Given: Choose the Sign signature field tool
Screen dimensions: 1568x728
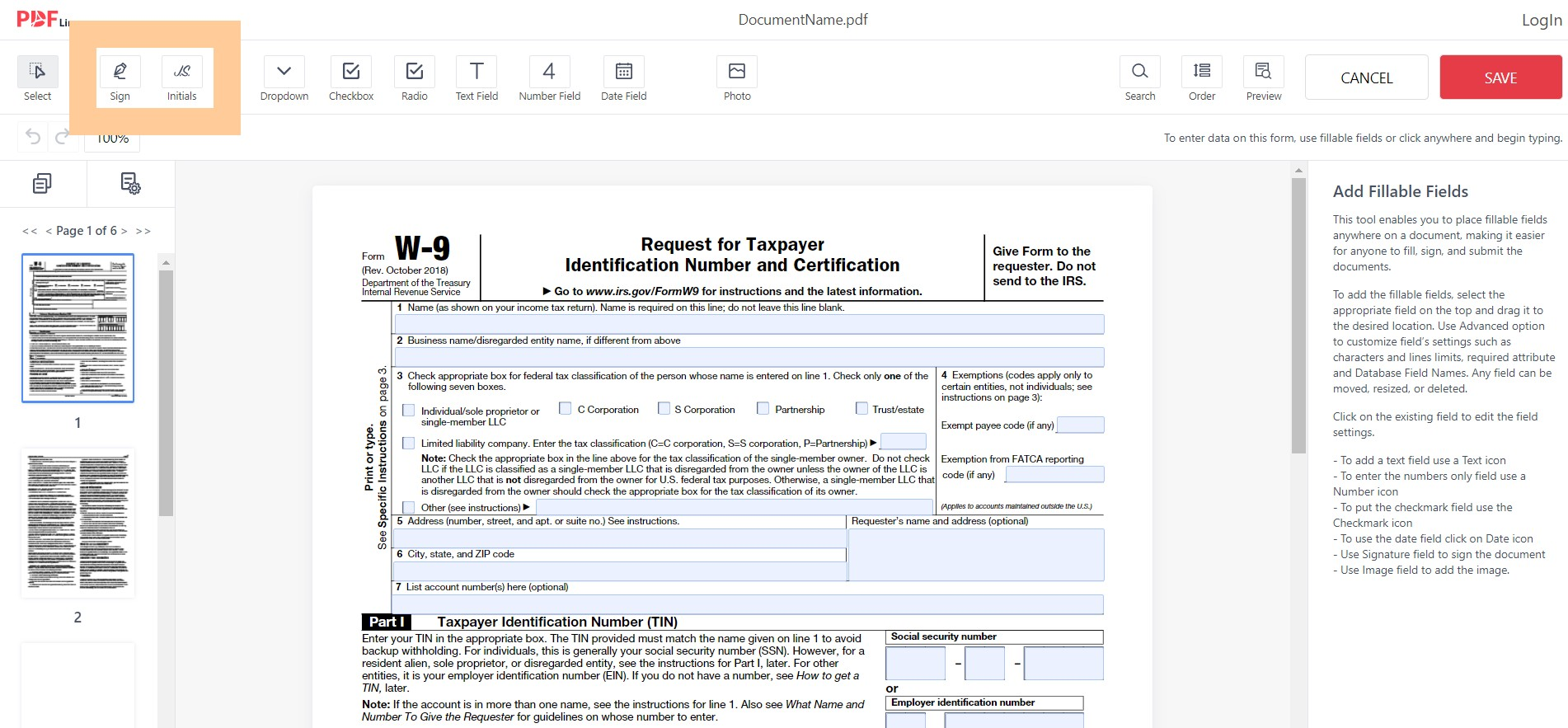Looking at the screenshot, I should 120,79.
